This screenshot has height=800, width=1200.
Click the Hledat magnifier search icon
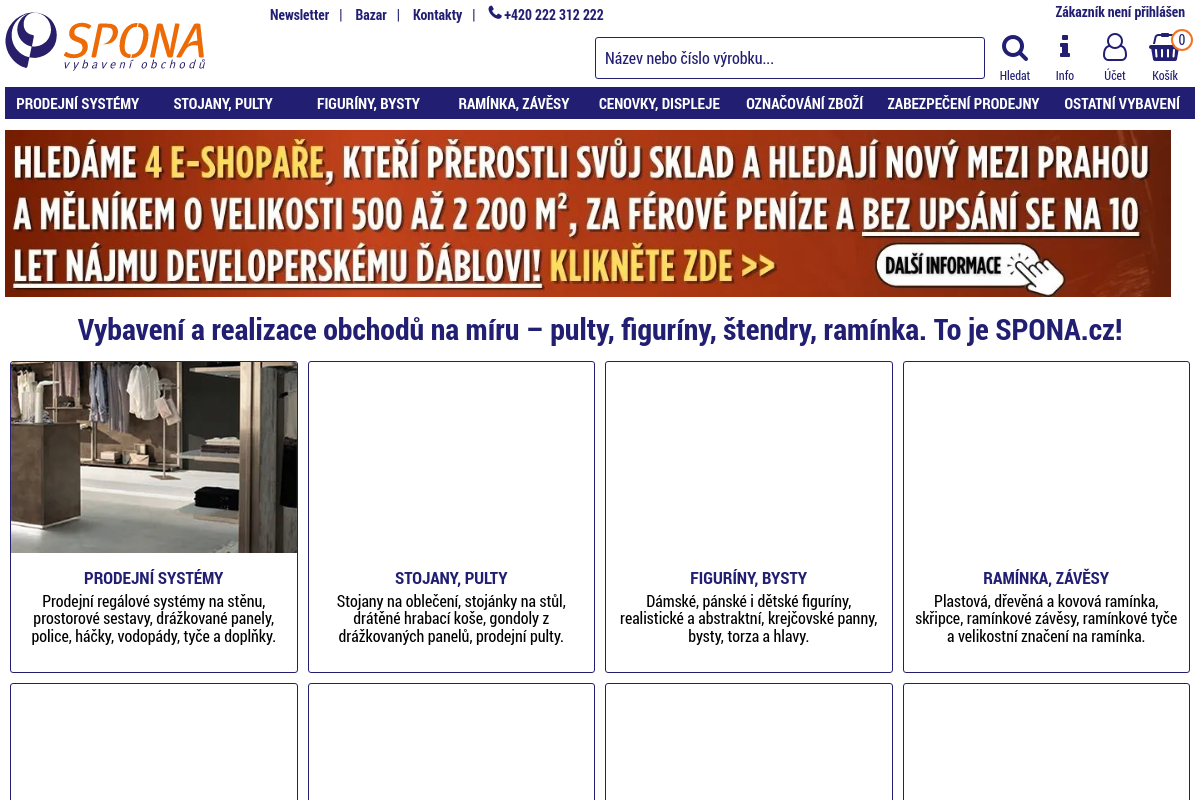[x=1015, y=48]
